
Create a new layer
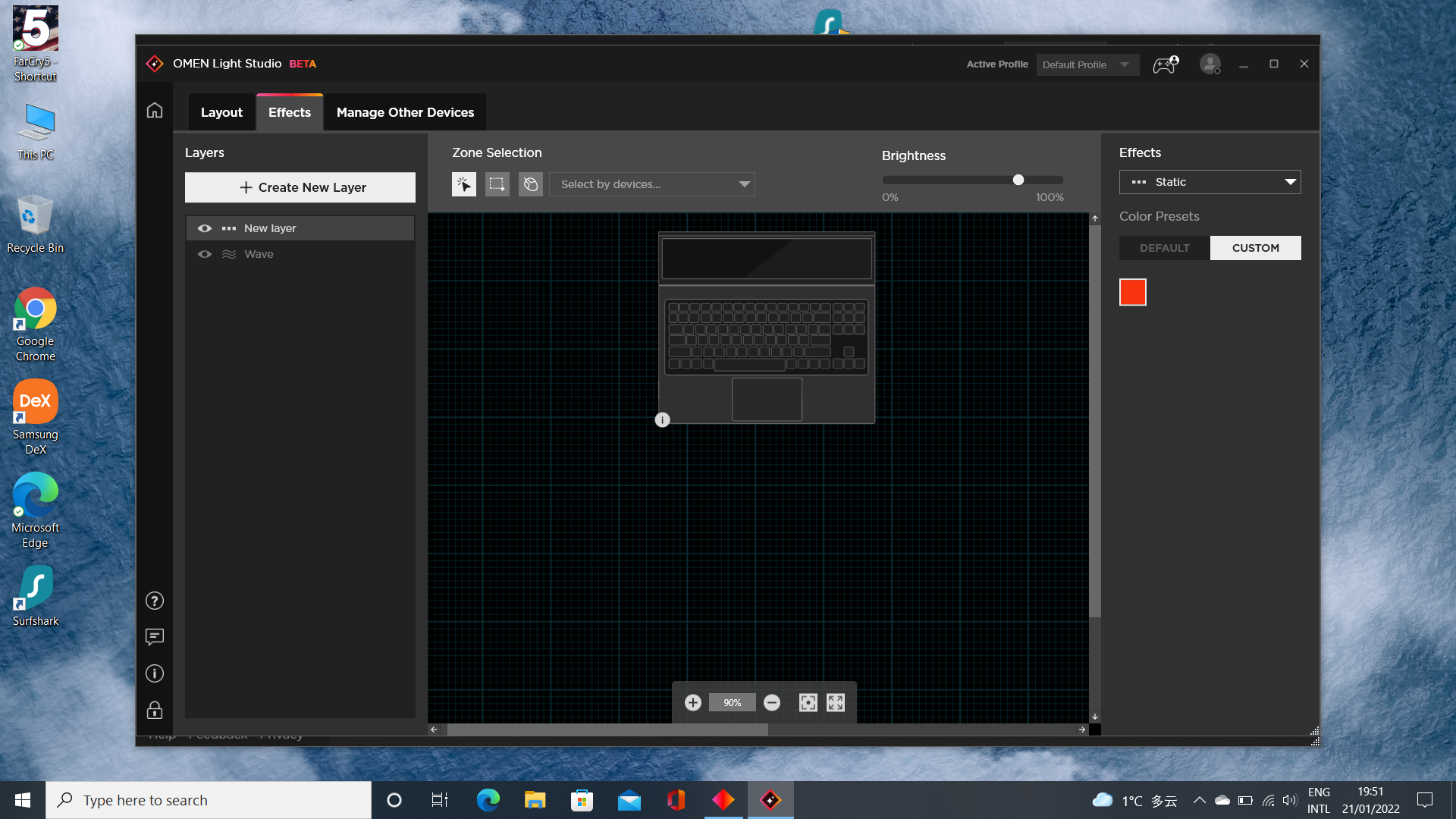pos(300,187)
